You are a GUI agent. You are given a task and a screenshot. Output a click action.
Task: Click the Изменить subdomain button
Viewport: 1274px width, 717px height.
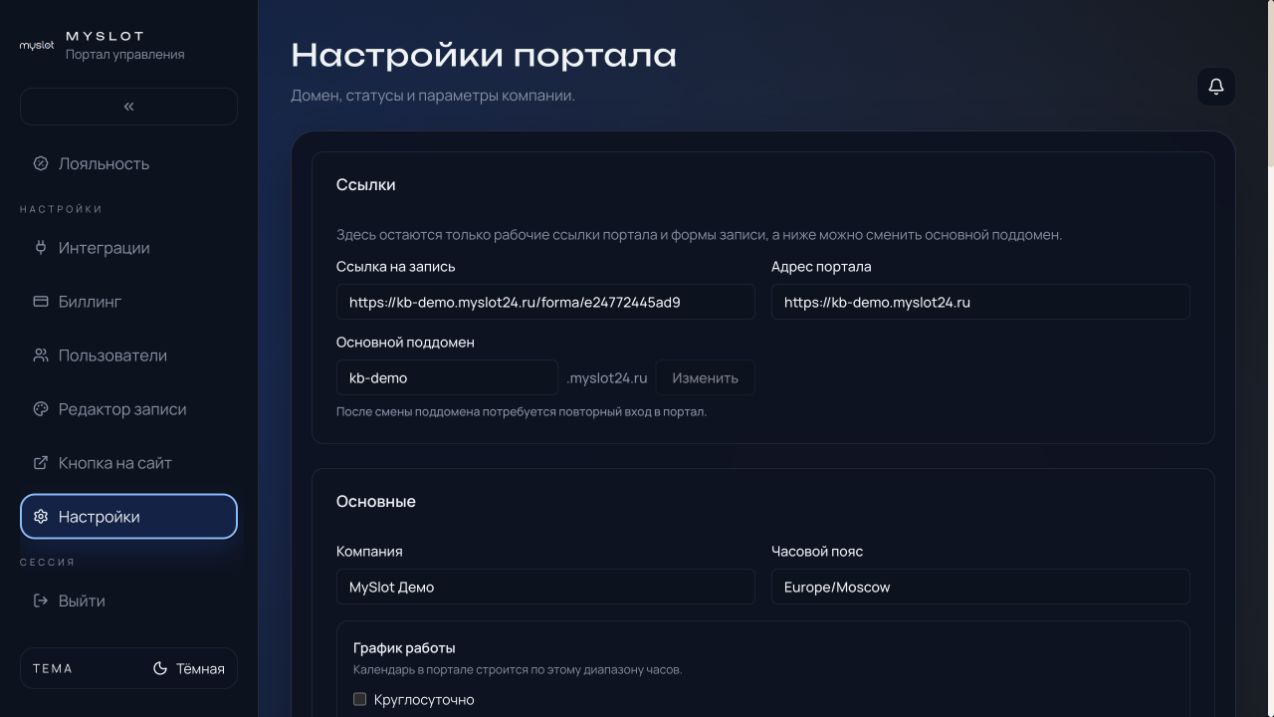tap(705, 378)
